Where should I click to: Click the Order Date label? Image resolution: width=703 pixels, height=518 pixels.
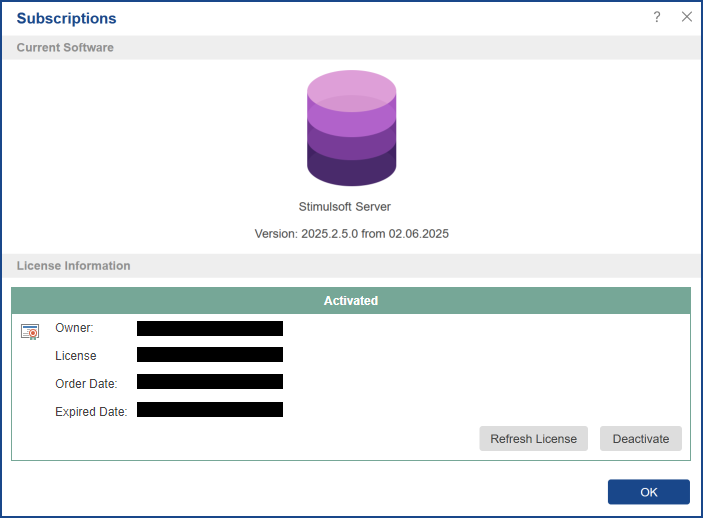click(x=86, y=383)
